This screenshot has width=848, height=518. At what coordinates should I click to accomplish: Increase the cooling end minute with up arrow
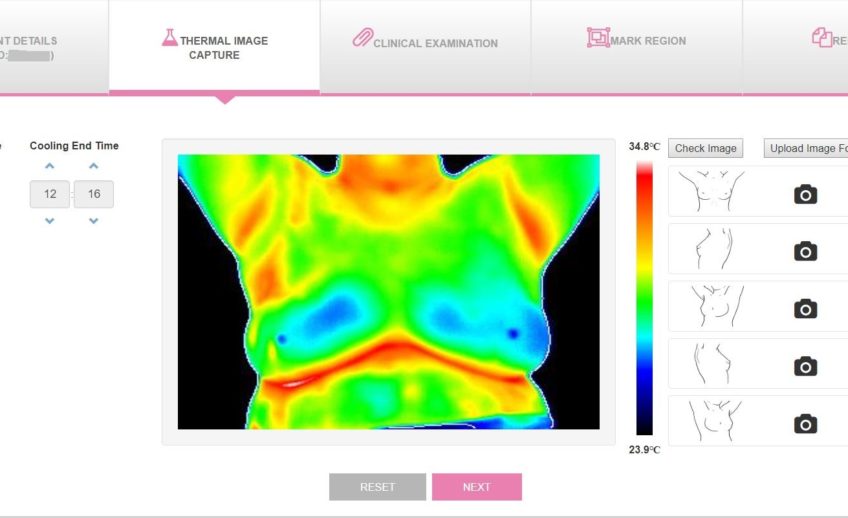(94, 166)
